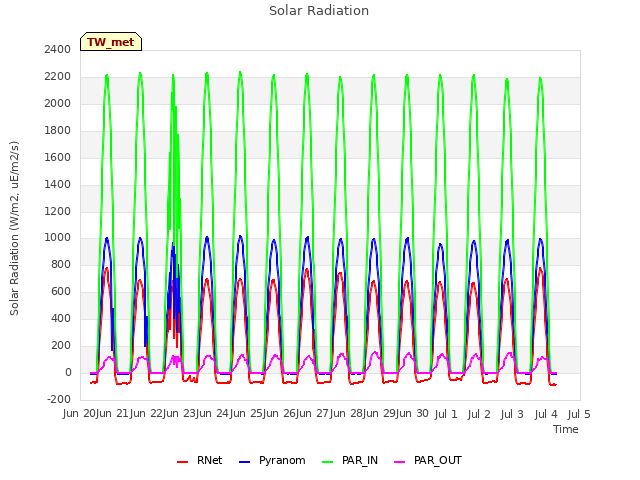Click the Jul 2 x-axis tick label
This screenshot has height=480, width=640.
(x=479, y=413)
